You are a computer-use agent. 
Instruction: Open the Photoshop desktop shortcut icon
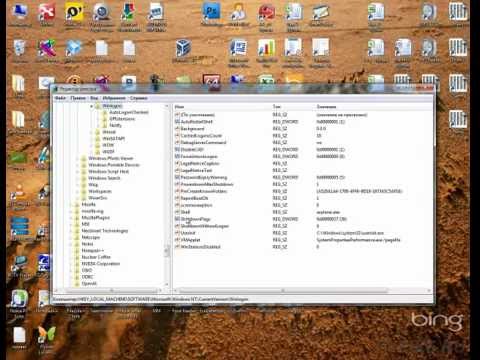pyautogui.click(x=211, y=12)
